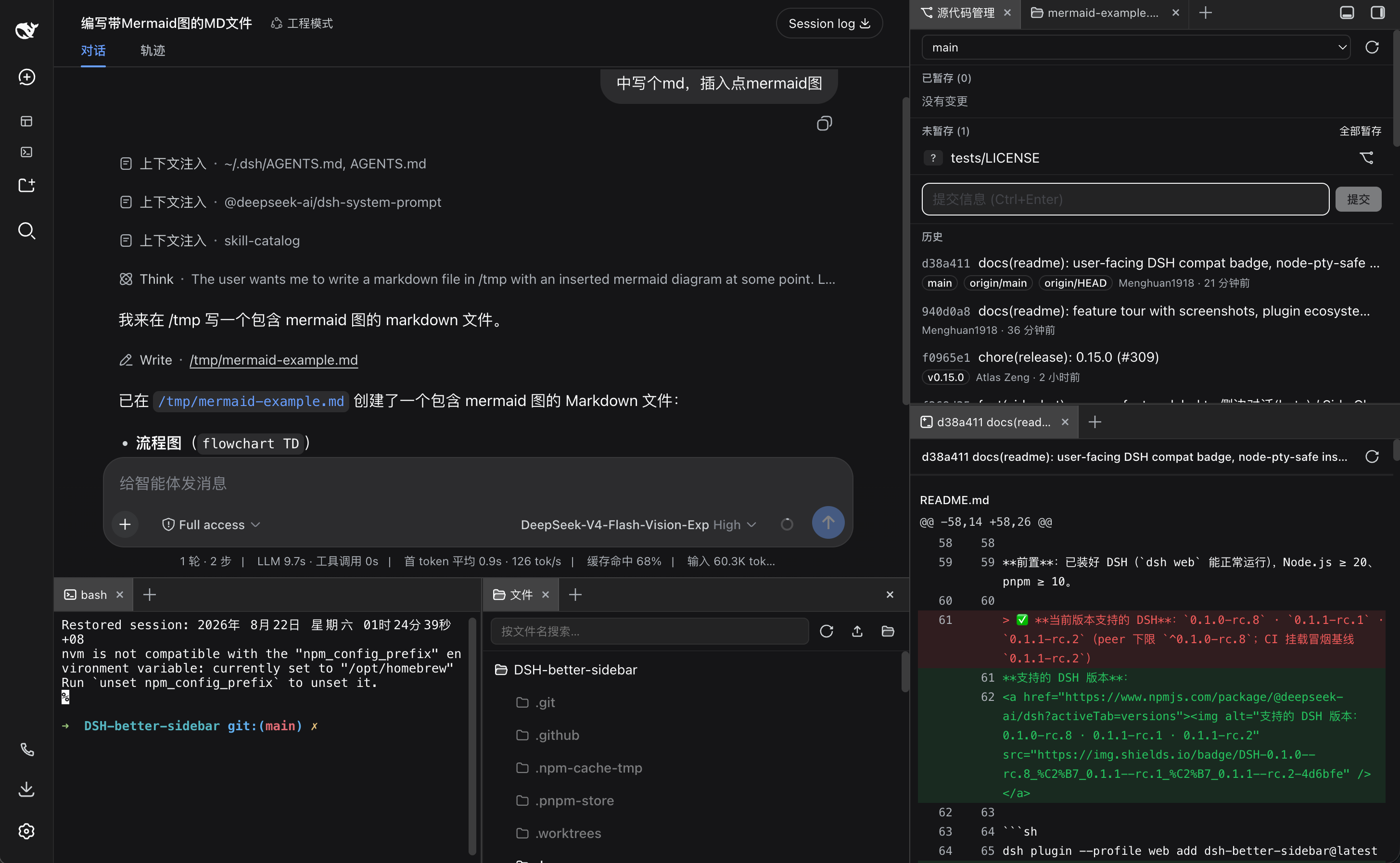Click the 工程模式 label in header
The image size is (1400, 863).
point(302,24)
